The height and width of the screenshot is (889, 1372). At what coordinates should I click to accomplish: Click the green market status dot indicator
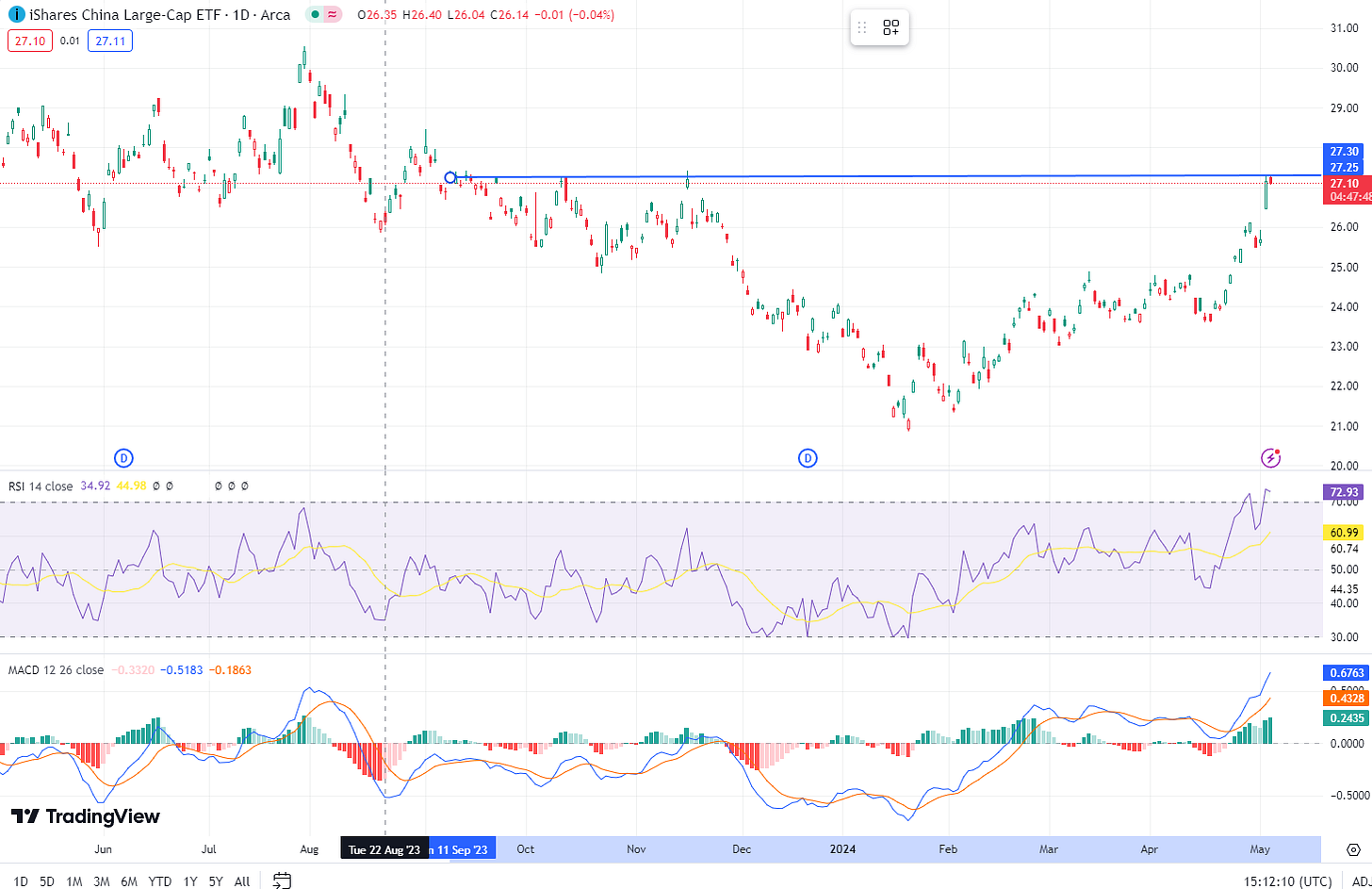313,15
